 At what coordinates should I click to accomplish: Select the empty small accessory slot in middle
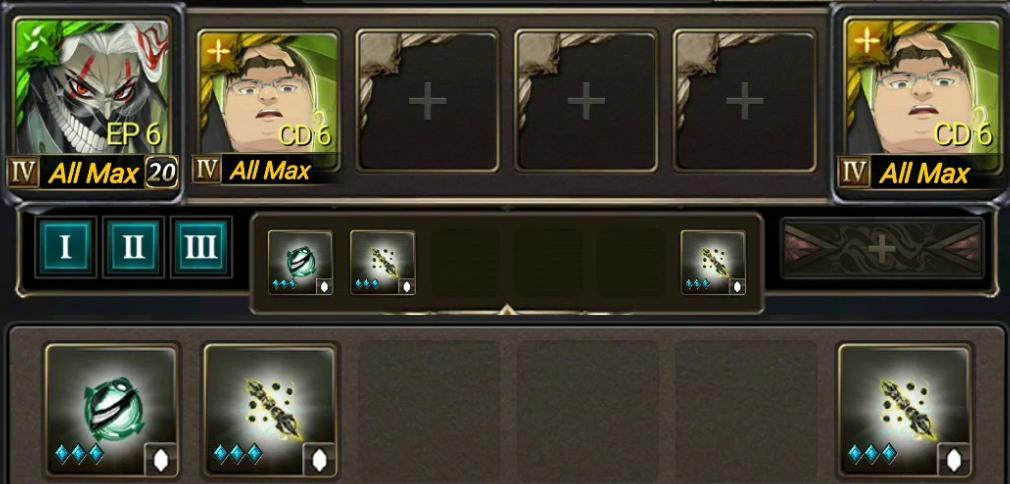[548, 262]
